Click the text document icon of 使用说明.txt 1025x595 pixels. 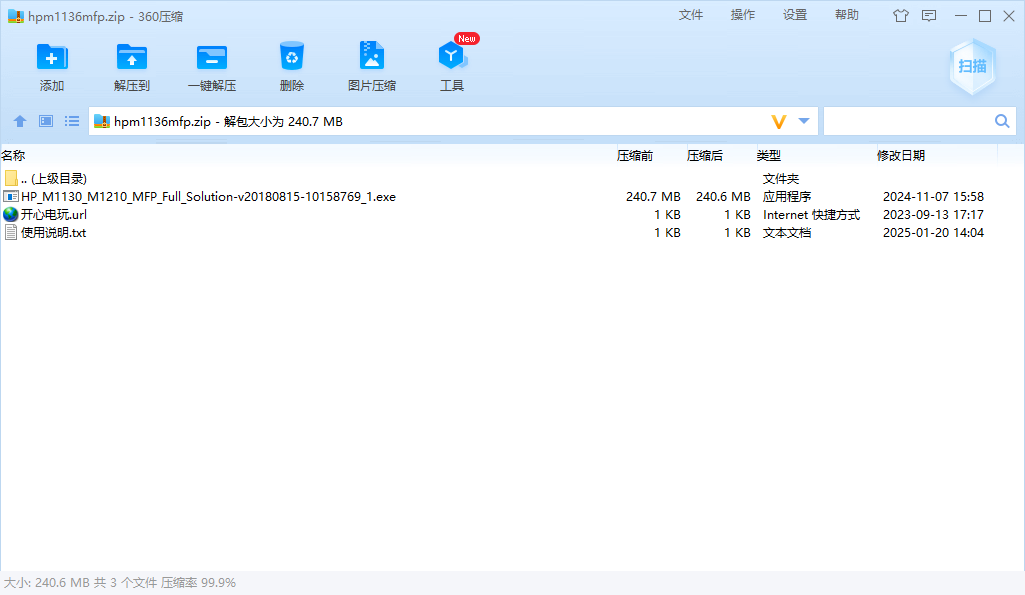coord(10,233)
